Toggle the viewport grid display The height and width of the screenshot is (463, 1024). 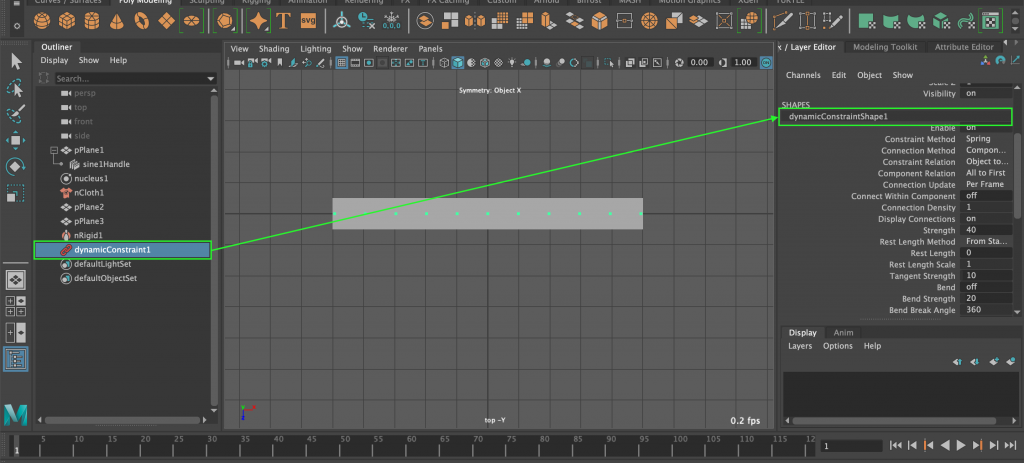click(x=341, y=63)
